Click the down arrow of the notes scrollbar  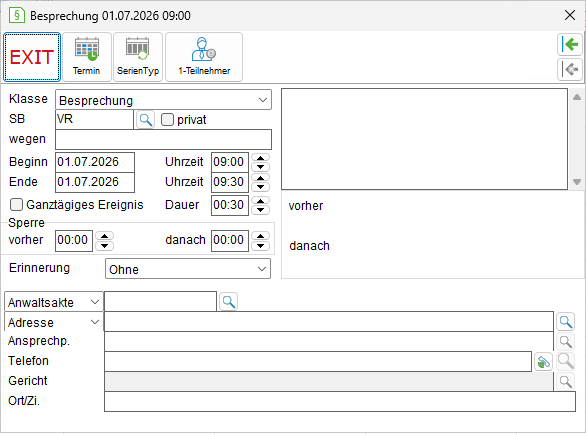coord(577,182)
